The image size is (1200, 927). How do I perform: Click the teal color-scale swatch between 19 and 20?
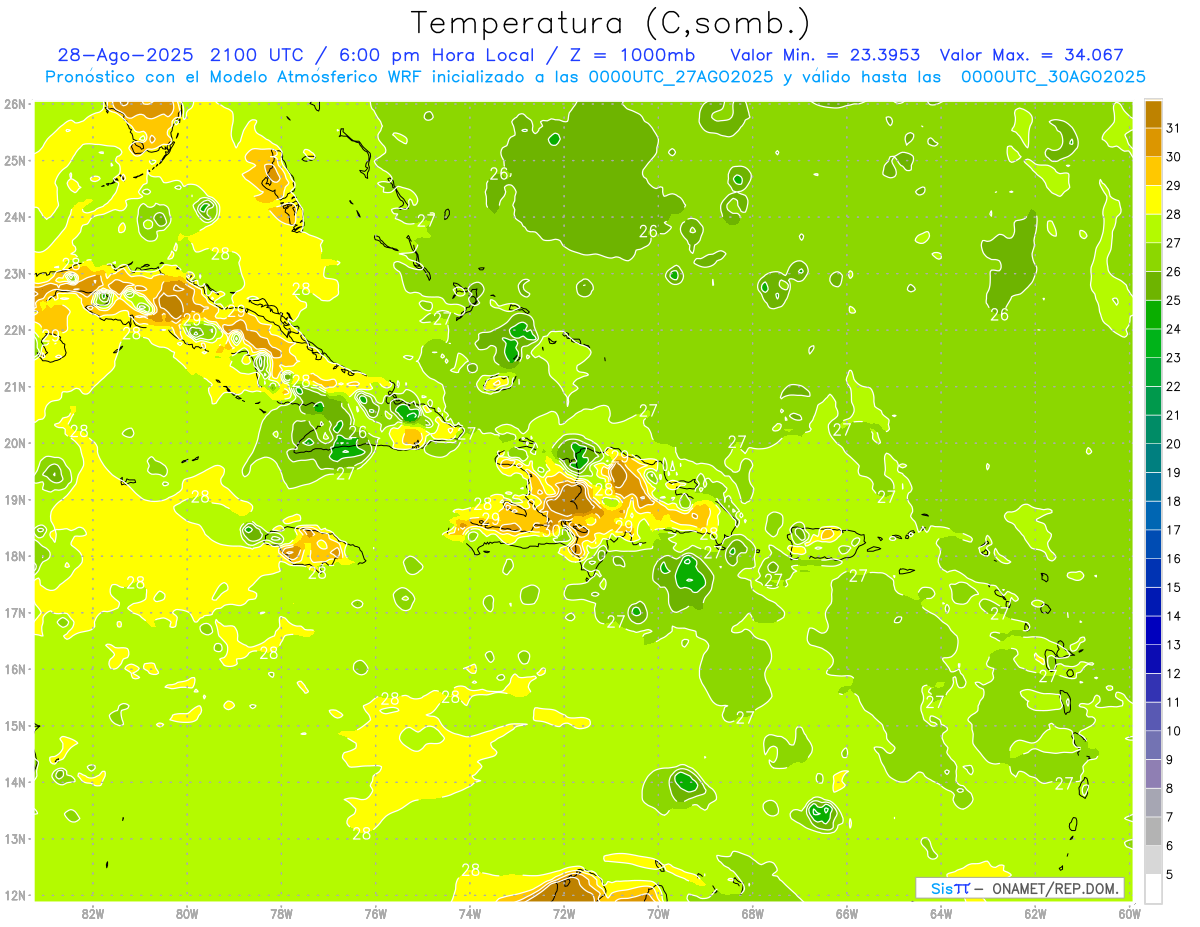click(1153, 458)
